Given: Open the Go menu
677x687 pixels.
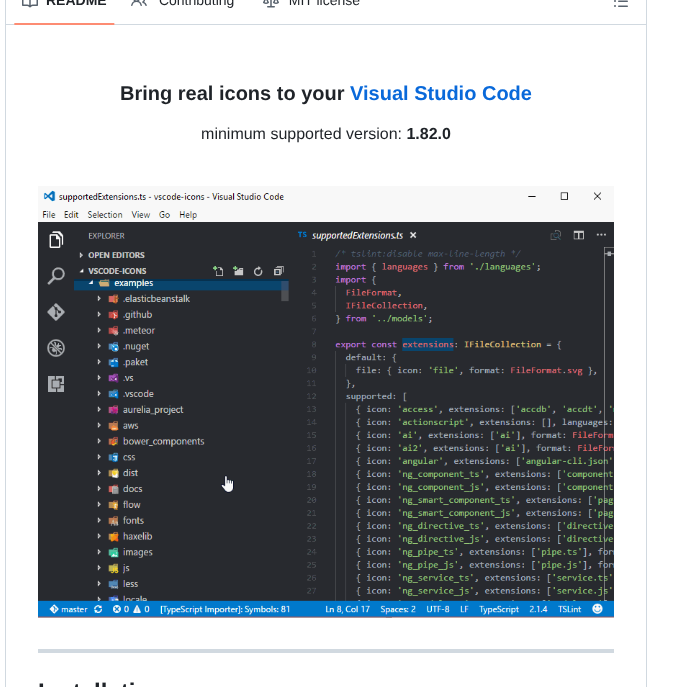Looking at the screenshot, I should tap(164, 215).
